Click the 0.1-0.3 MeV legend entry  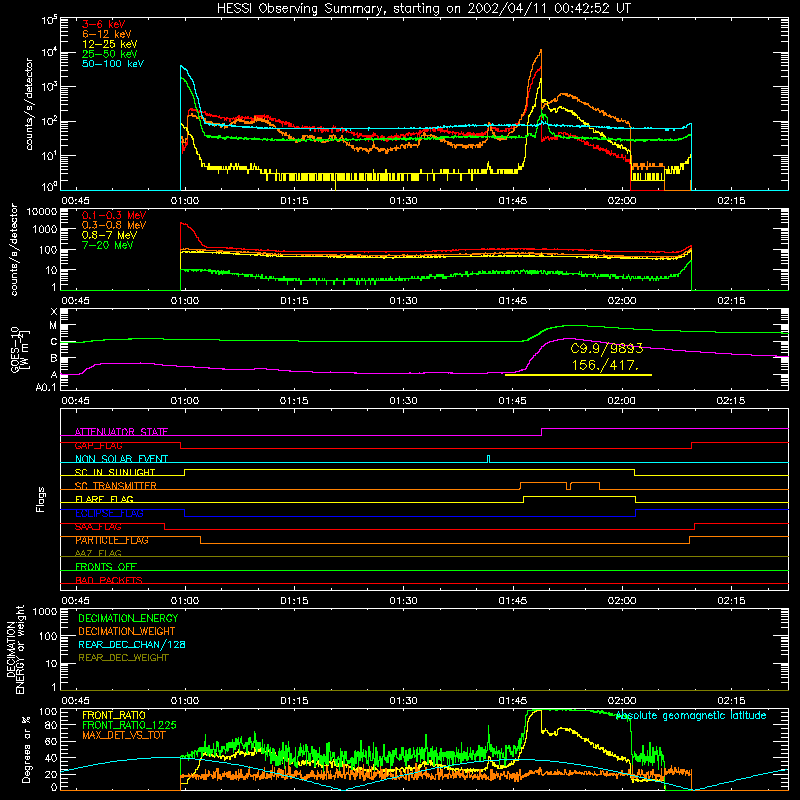pos(114,215)
